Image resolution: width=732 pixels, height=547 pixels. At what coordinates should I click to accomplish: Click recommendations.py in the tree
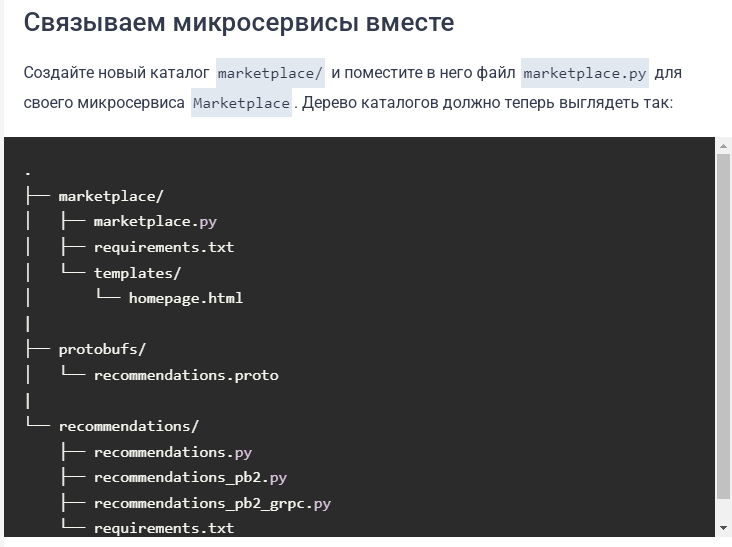coord(172,452)
